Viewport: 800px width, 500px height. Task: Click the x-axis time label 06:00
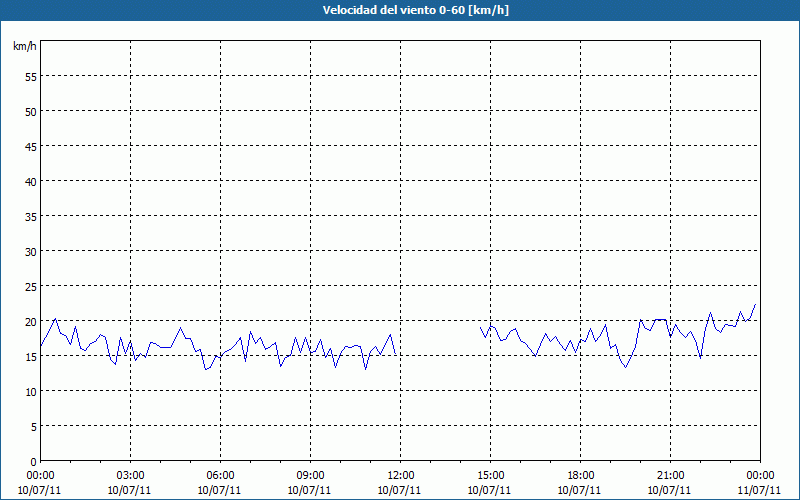point(220,476)
